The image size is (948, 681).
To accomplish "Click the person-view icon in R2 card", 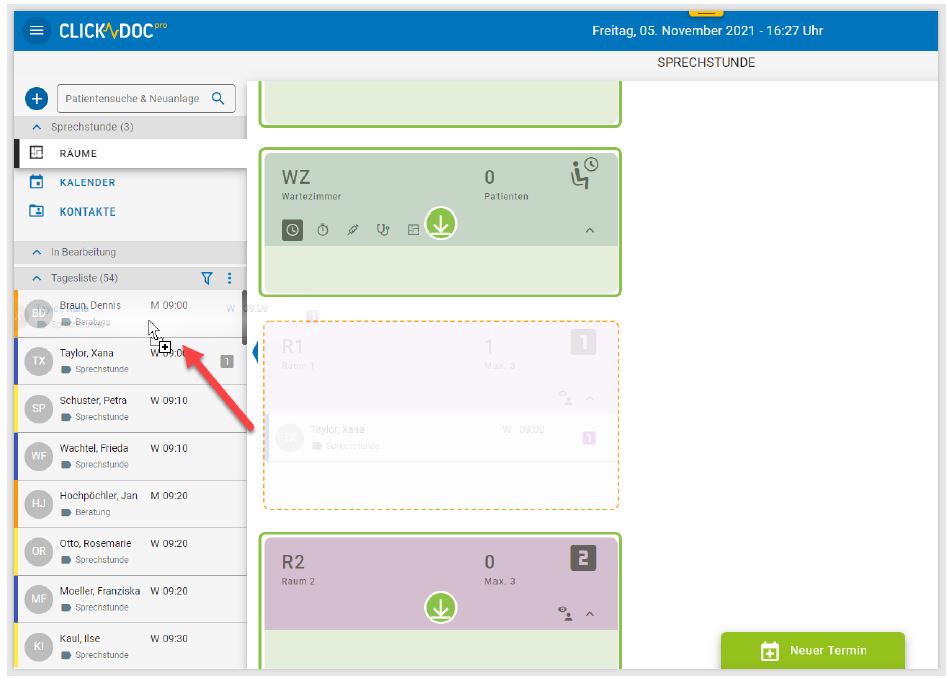I will point(565,614).
